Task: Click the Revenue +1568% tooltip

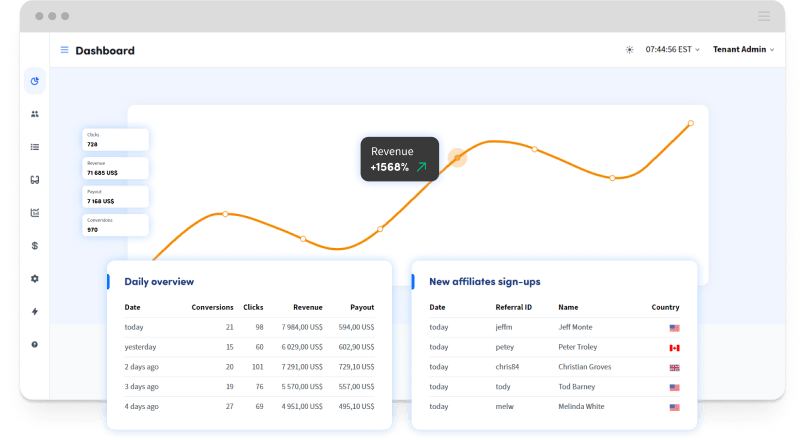Action: (x=399, y=159)
